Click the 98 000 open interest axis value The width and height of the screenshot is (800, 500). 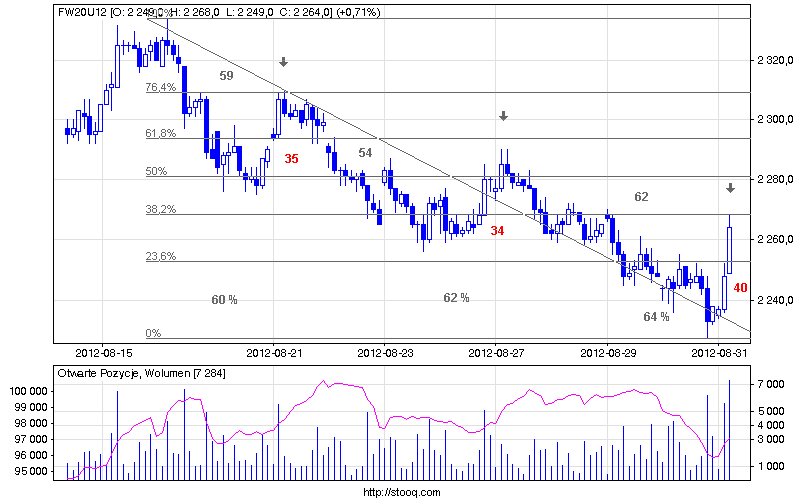[x=31, y=423]
